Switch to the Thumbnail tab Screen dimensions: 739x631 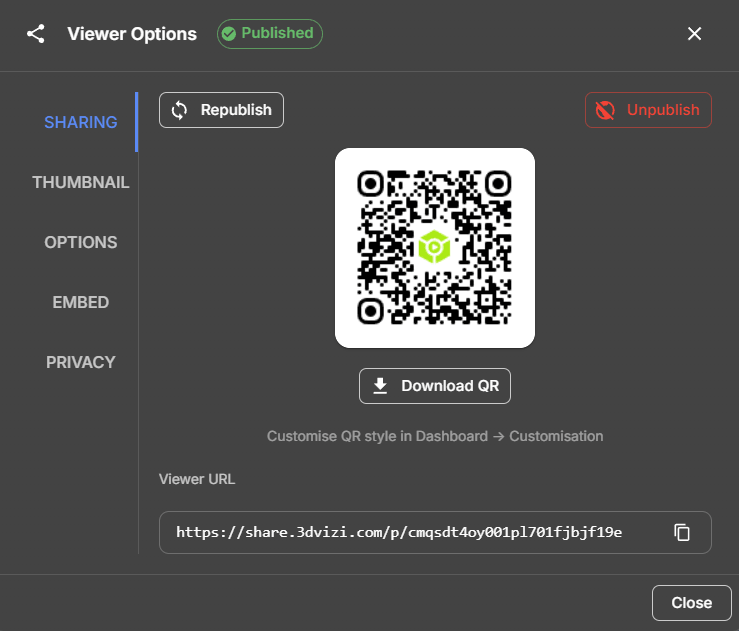tap(81, 182)
